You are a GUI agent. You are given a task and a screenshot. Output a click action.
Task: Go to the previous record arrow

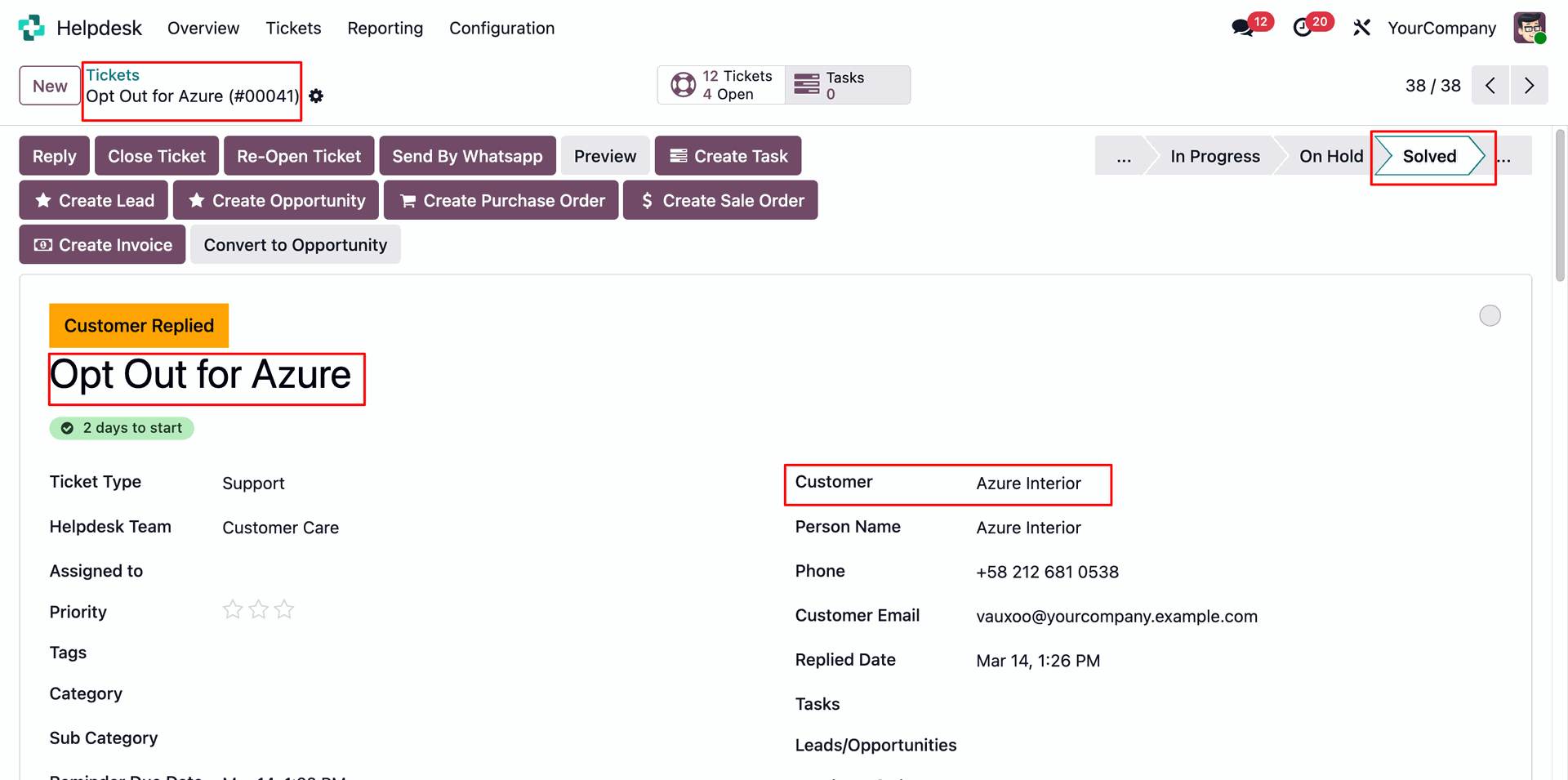coord(1490,86)
